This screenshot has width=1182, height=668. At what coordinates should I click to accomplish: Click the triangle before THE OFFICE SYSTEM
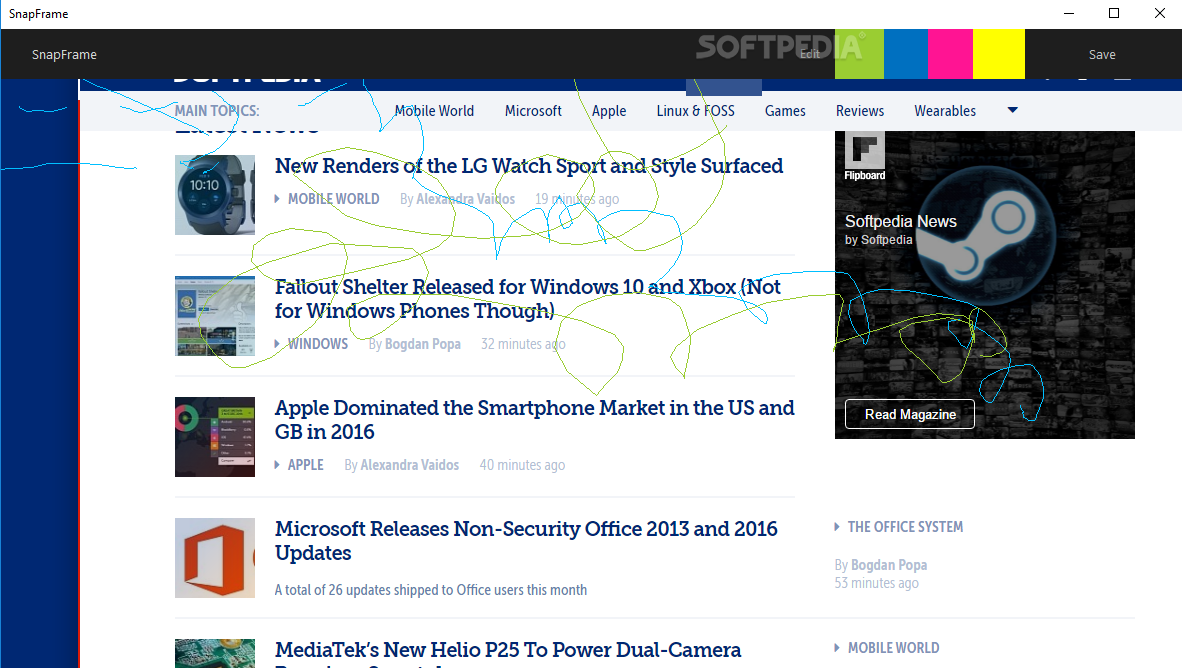pyautogui.click(x=837, y=527)
